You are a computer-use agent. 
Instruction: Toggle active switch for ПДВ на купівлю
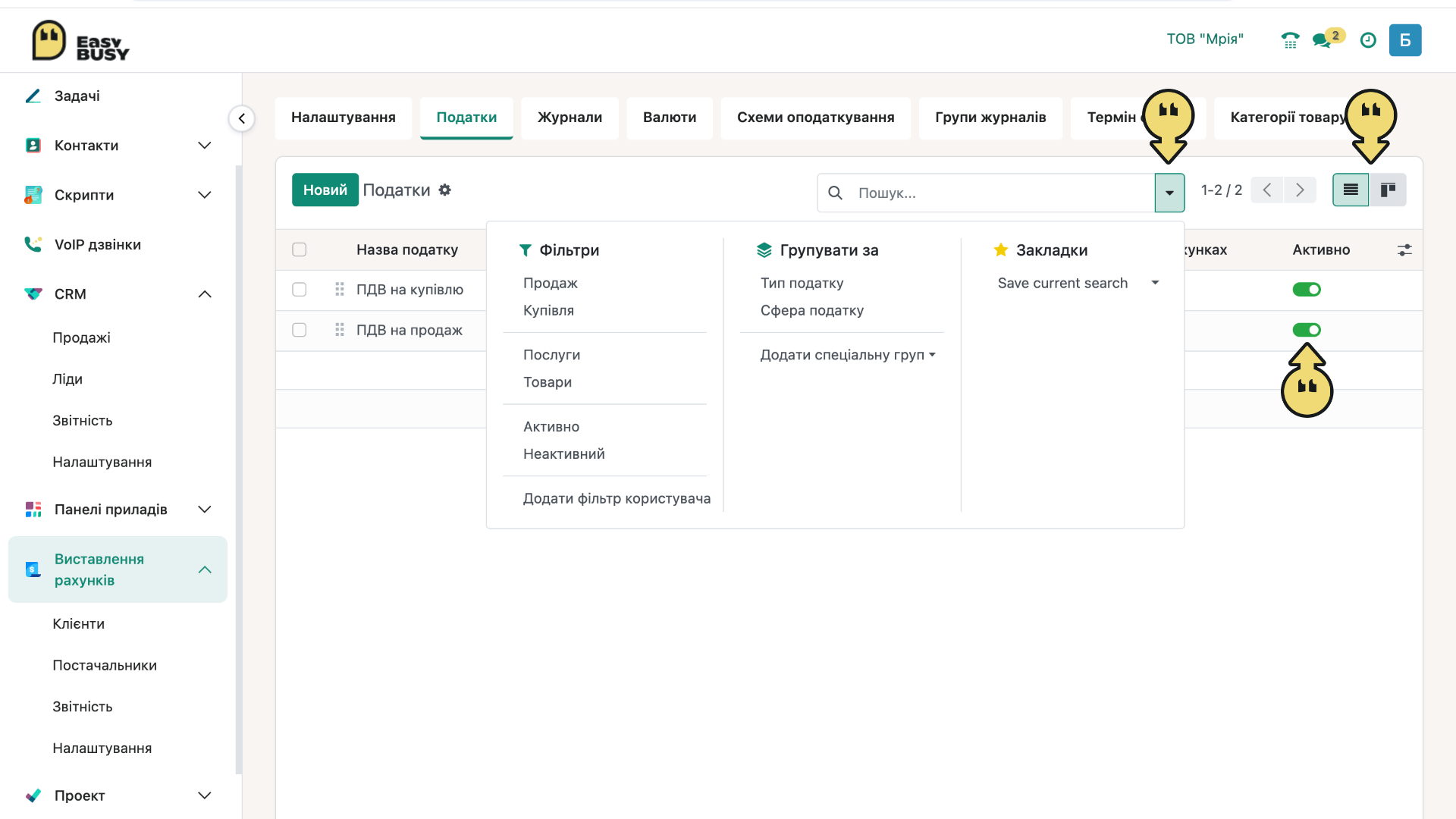[1307, 290]
